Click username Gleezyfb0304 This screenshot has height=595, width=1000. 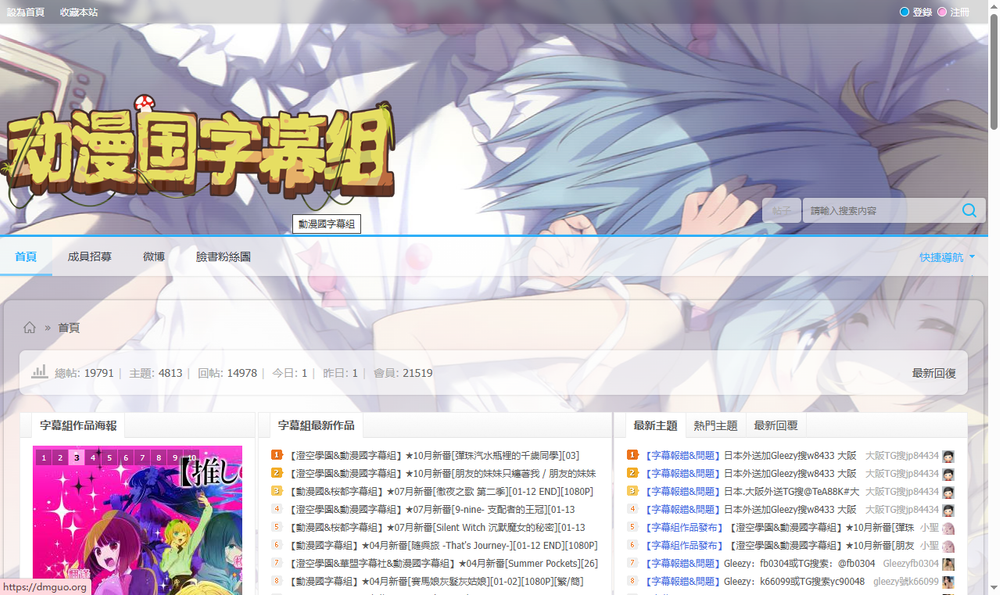(911, 564)
